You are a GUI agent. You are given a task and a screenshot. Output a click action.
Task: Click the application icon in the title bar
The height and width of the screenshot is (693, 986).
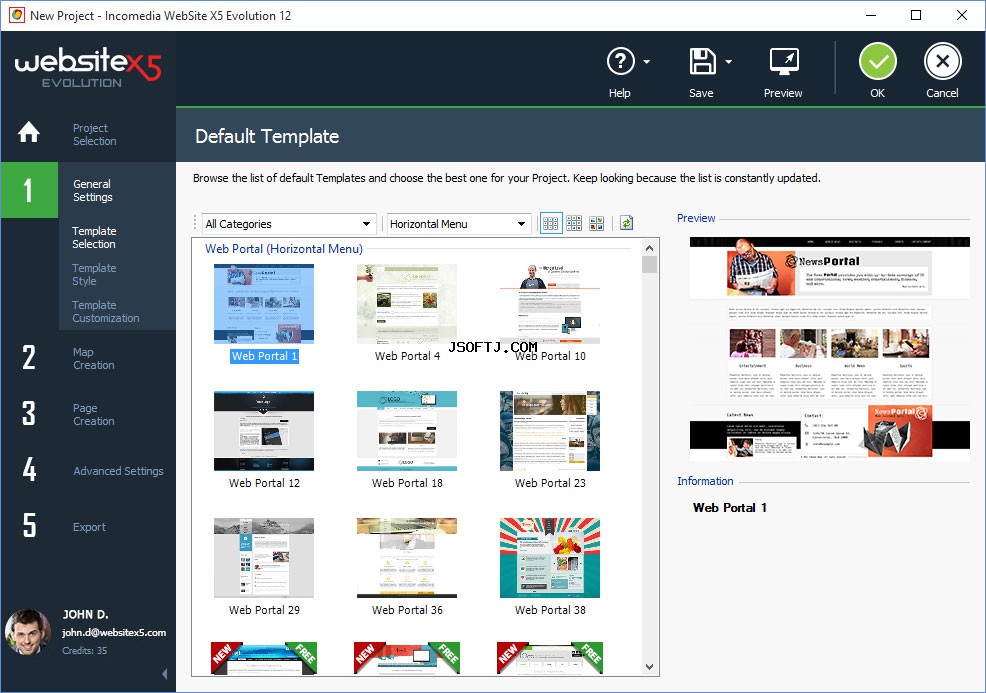tap(17, 15)
